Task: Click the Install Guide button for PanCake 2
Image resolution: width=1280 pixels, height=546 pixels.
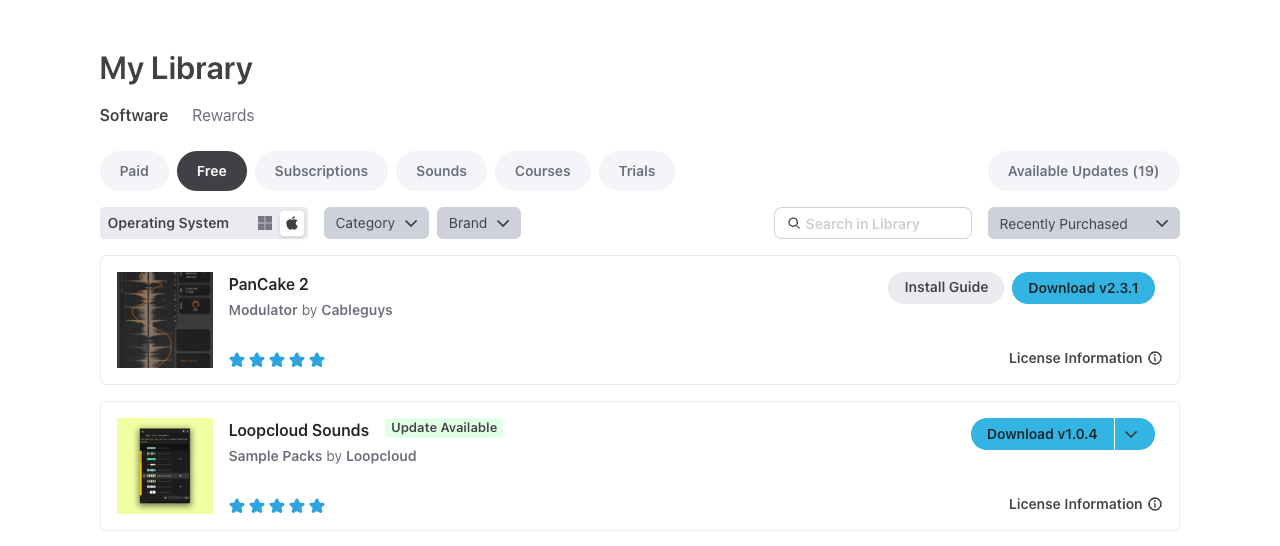Action: point(945,288)
